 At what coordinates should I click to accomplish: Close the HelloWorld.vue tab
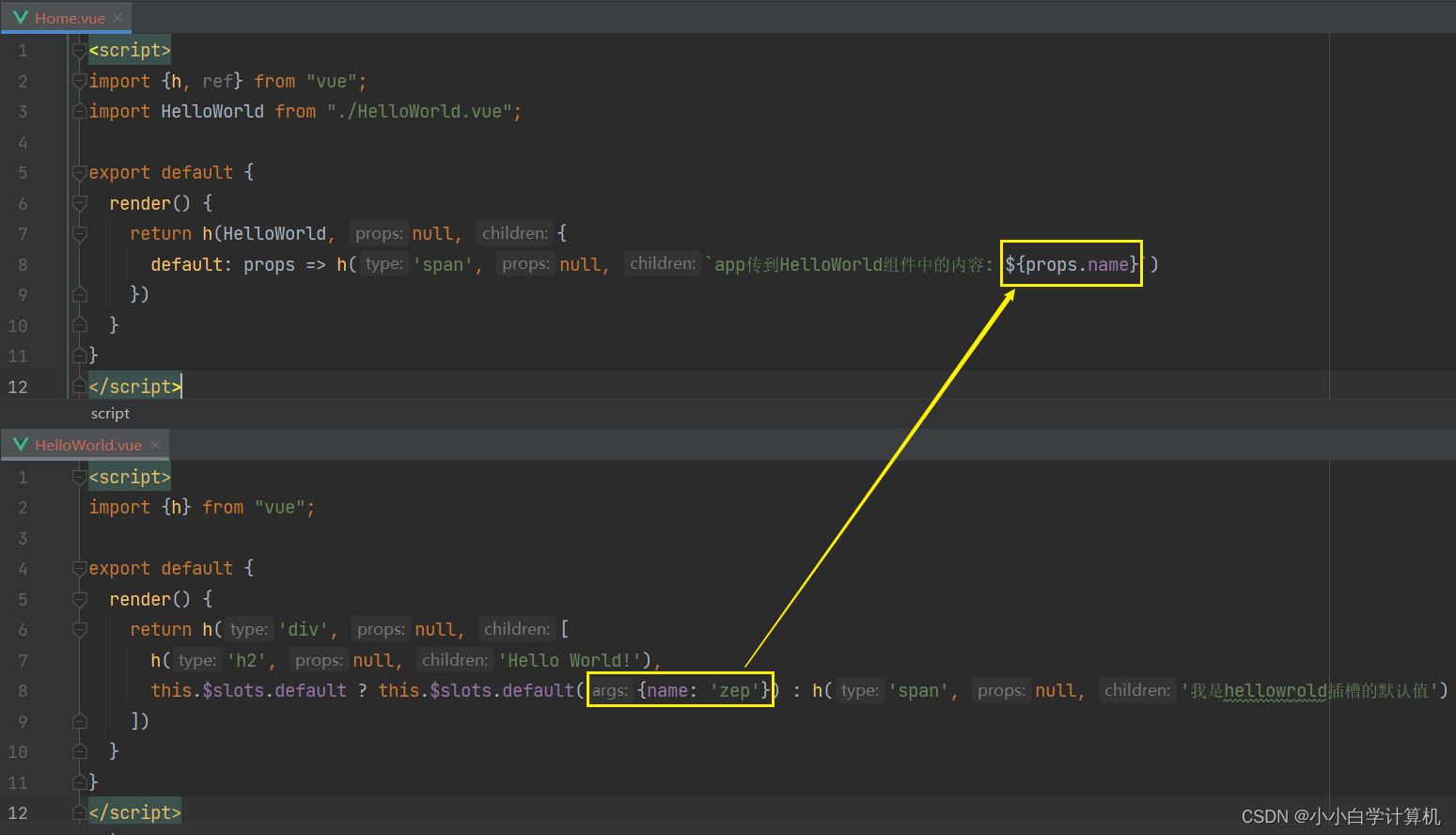(155, 445)
